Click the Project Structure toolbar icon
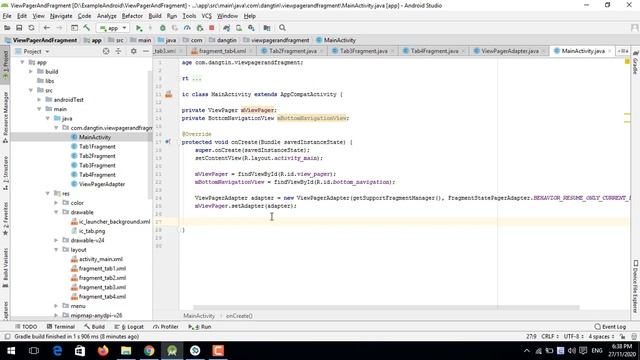The height and width of the screenshot is (360, 640). point(267,28)
